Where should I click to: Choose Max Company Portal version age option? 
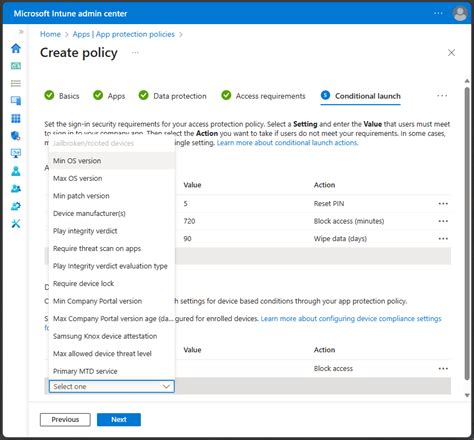click(112, 319)
